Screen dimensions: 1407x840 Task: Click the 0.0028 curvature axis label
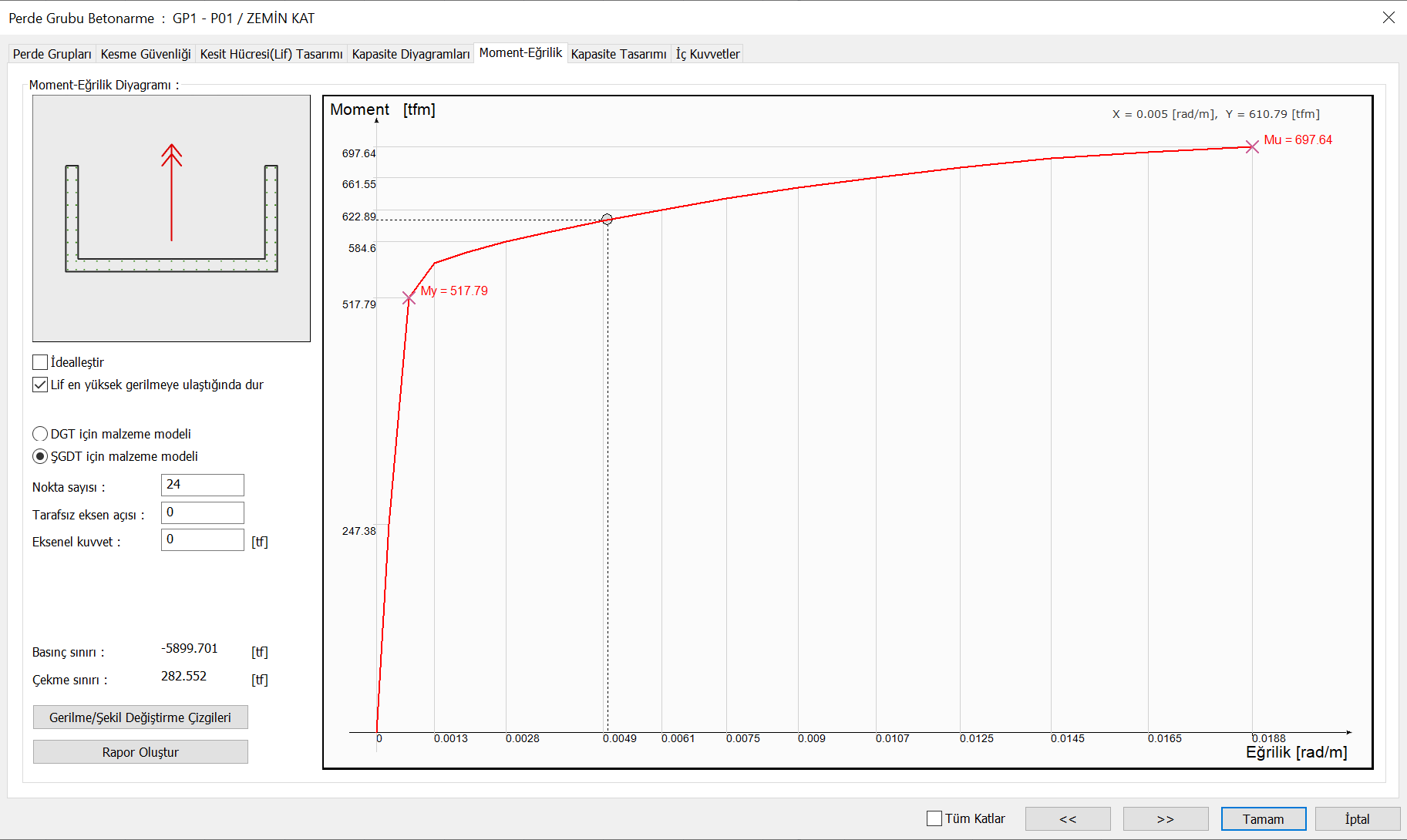pos(523,738)
